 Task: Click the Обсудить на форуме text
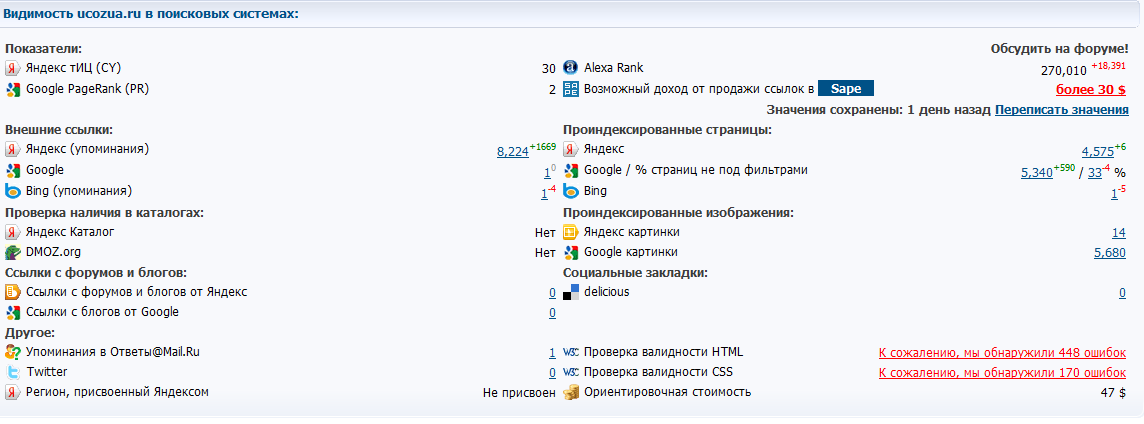(1058, 49)
